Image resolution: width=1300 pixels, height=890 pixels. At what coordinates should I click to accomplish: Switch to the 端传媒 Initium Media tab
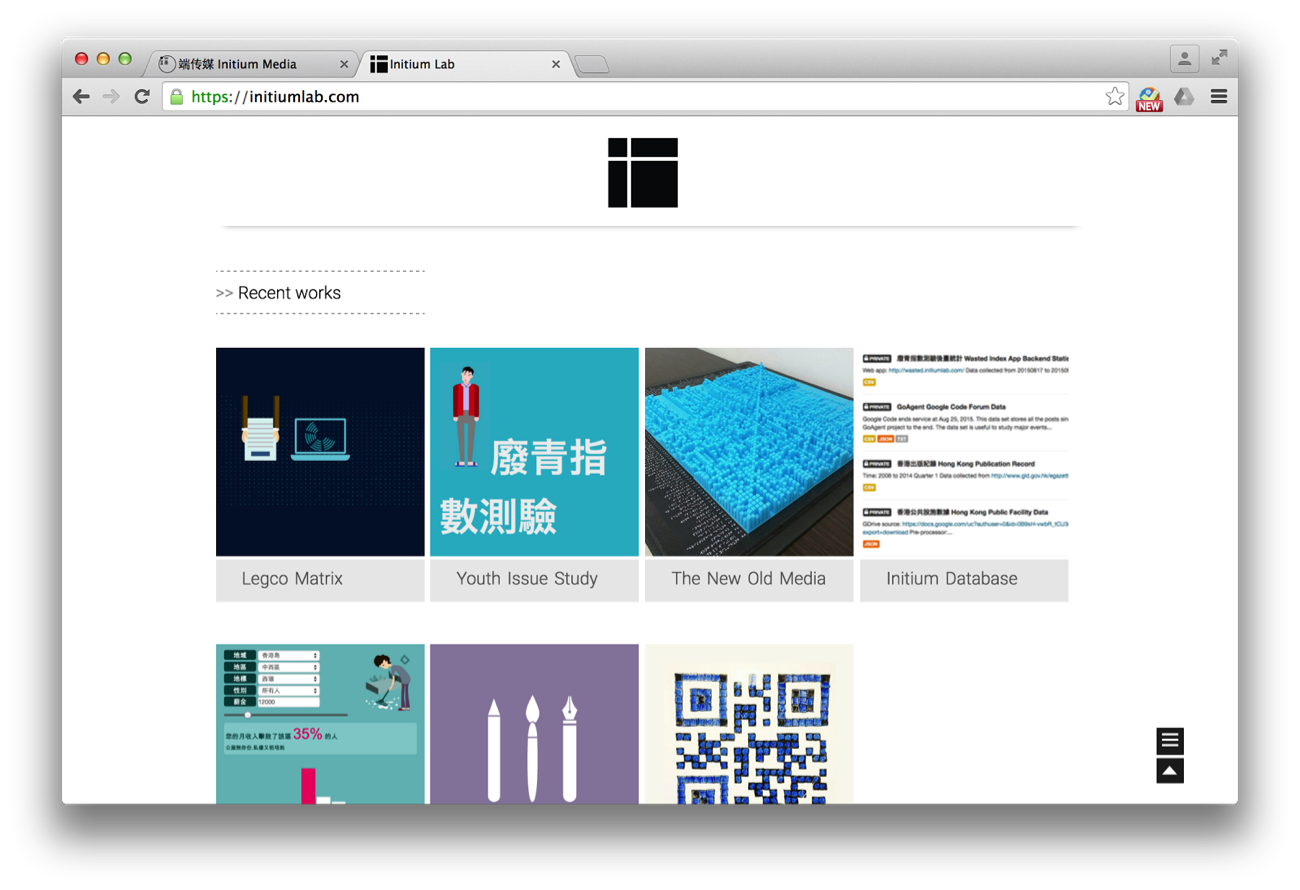pos(250,64)
